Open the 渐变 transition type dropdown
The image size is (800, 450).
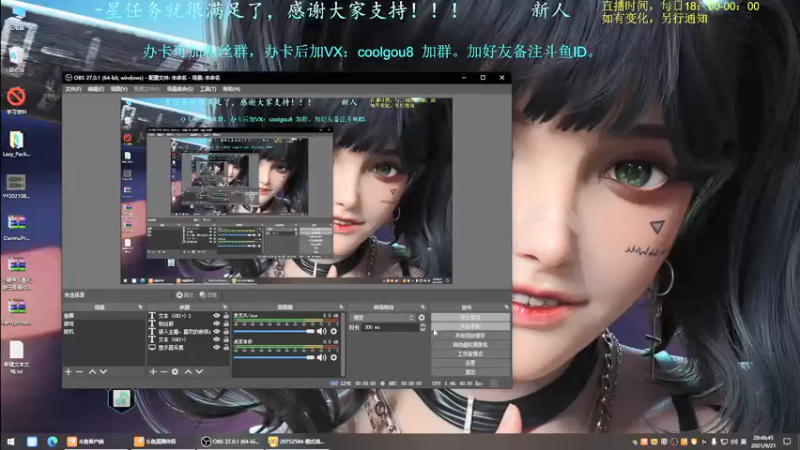point(382,317)
